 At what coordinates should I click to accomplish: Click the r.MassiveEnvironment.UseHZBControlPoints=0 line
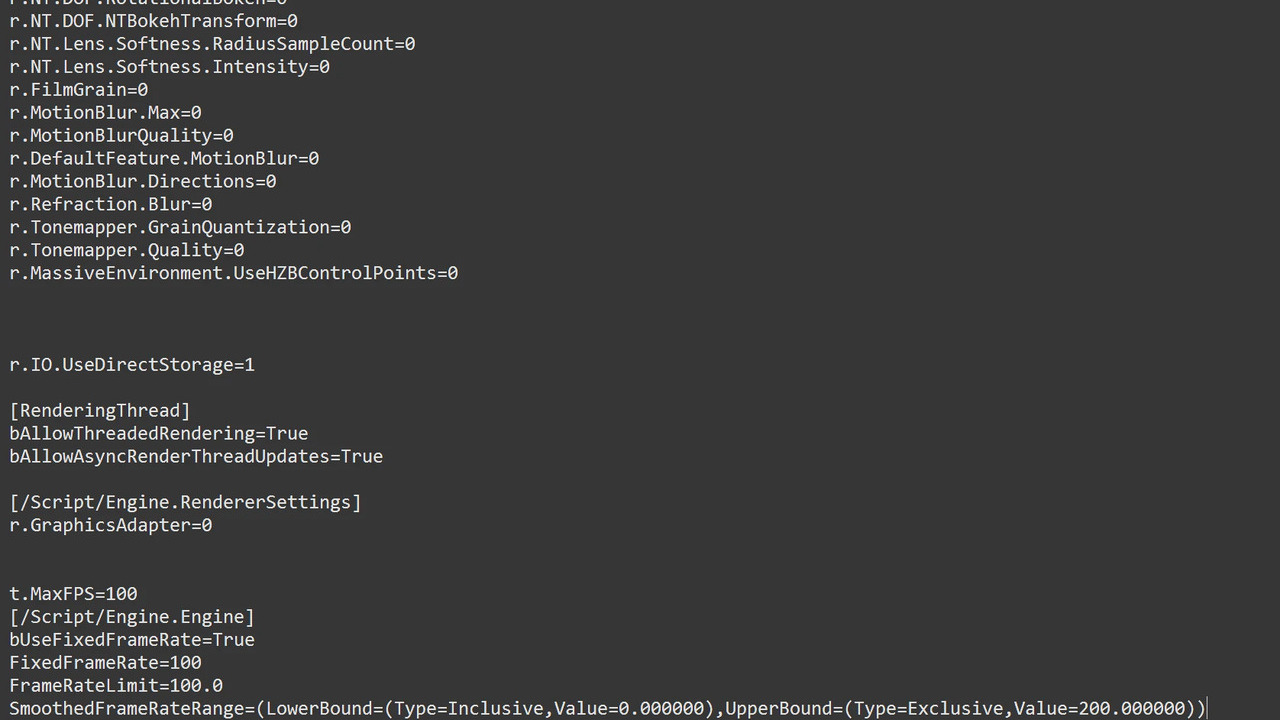pyautogui.click(x=234, y=274)
